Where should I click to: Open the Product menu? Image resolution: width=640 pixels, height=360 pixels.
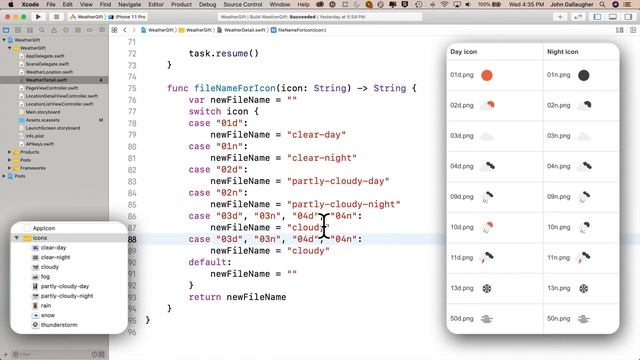[181, 4]
